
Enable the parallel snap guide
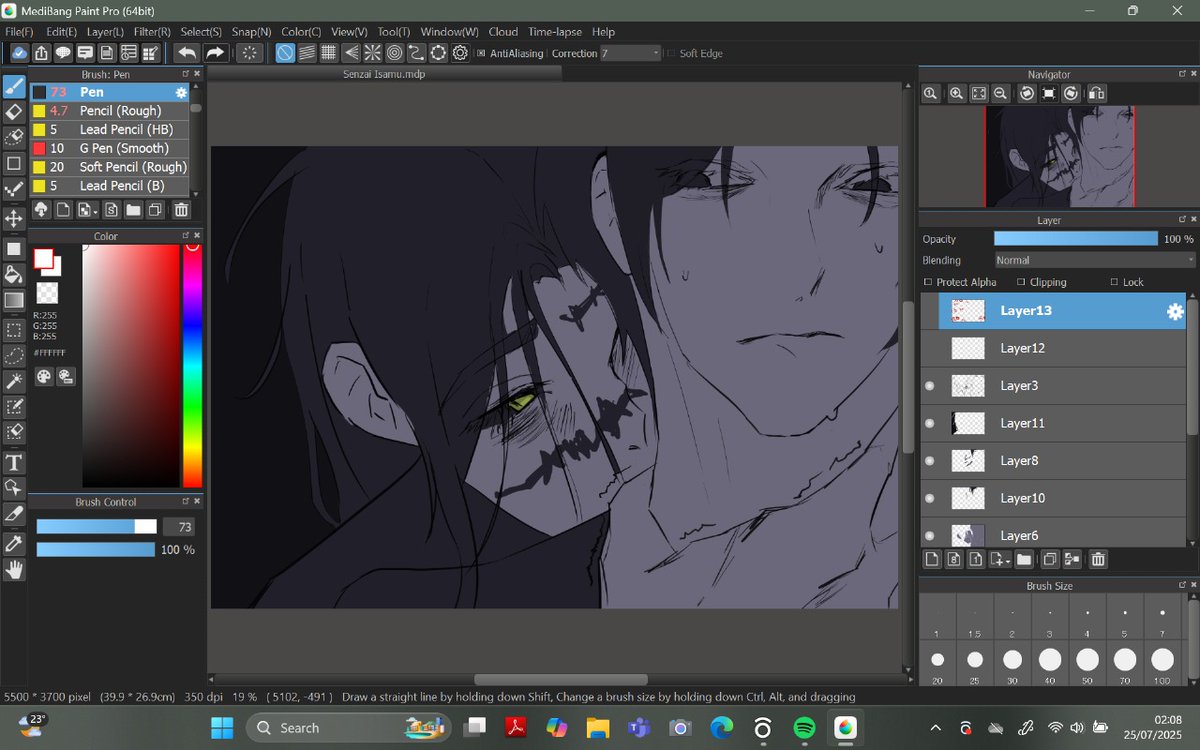pos(307,53)
